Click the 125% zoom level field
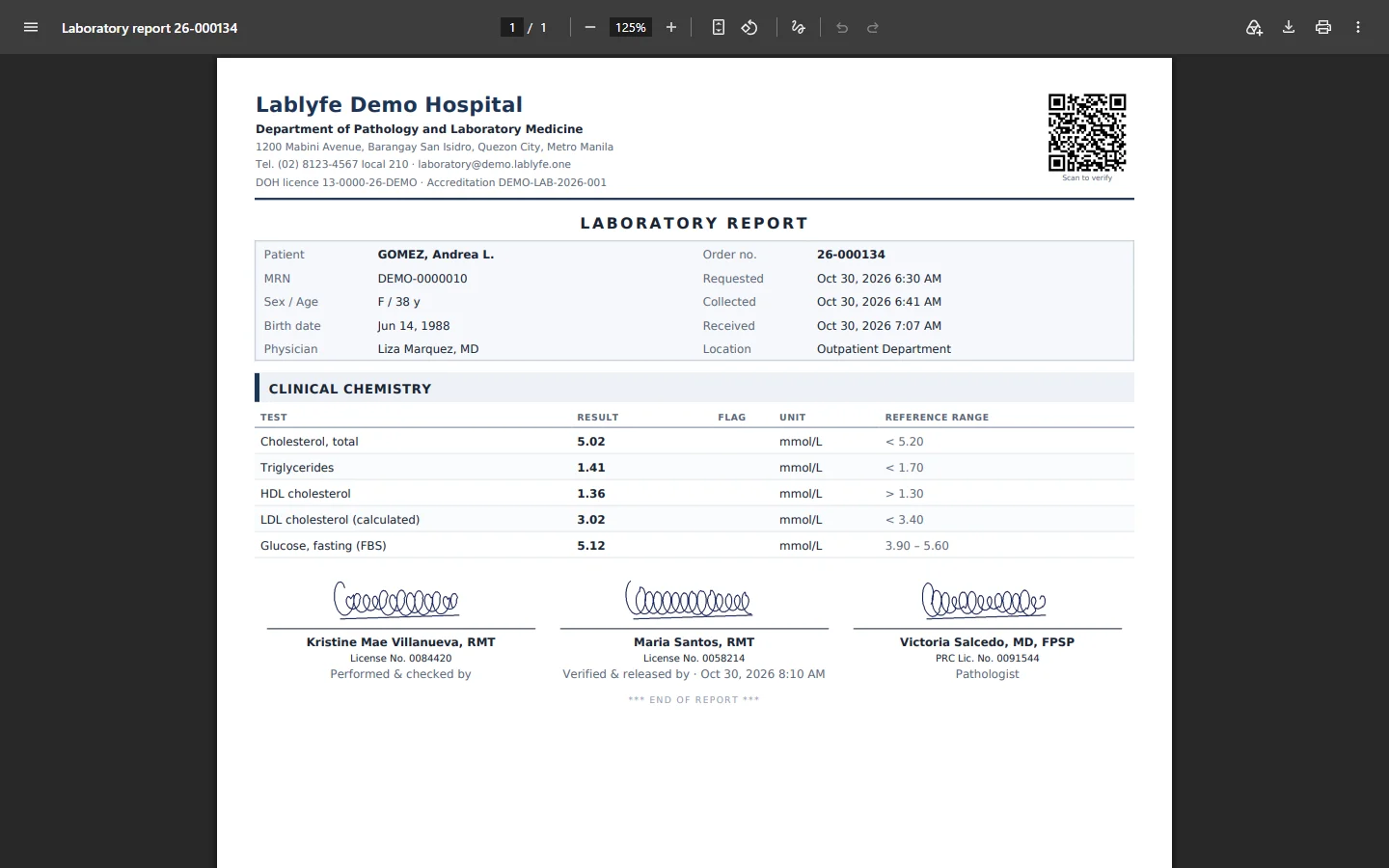 click(631, 27)
